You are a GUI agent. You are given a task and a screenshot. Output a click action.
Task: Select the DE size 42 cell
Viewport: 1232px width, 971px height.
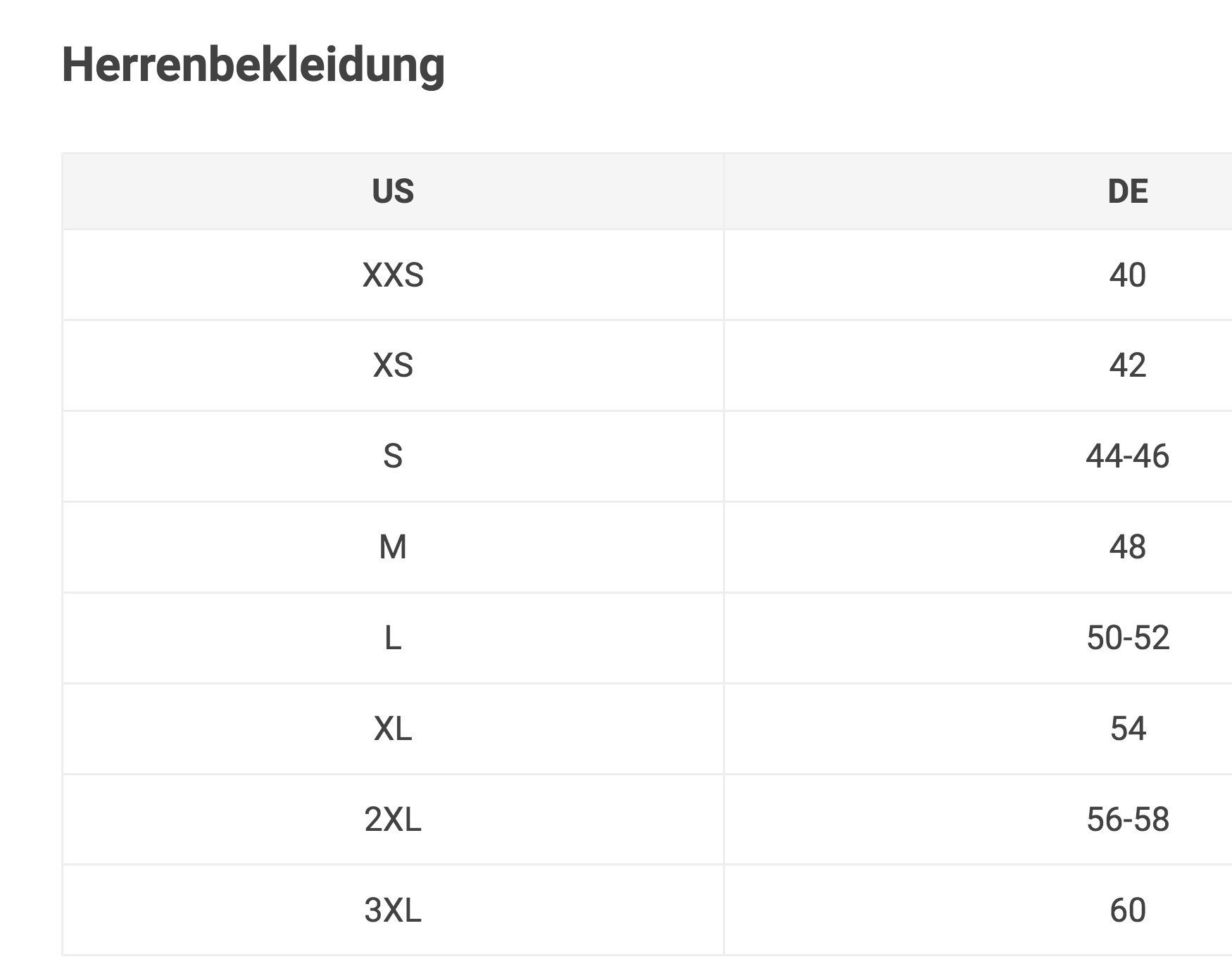pyautogui.click(x=1127, y=365)
